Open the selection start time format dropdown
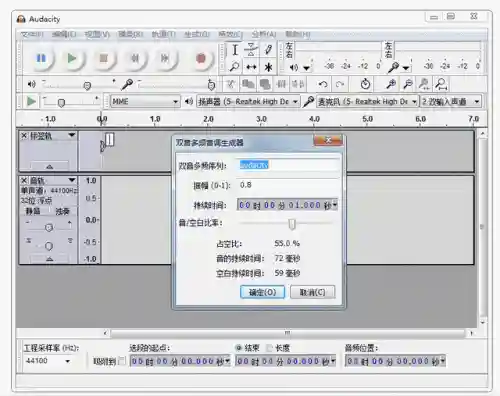 (227, 361)
